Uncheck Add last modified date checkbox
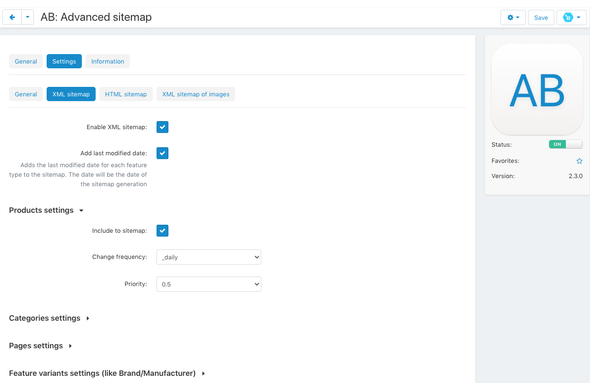This screenshot has width=590, height=391. pos(162,153)
